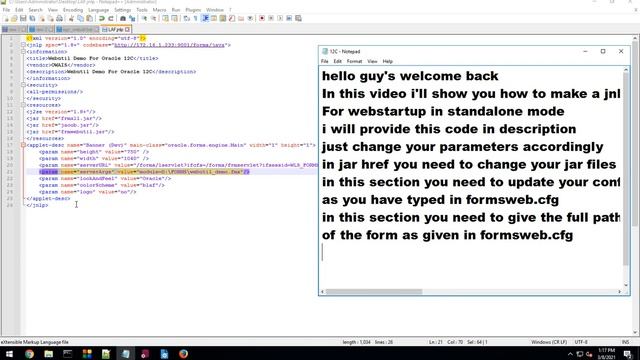Open the Function List toolbar icon
Viewport: 640px width, 360px height.
231,18
